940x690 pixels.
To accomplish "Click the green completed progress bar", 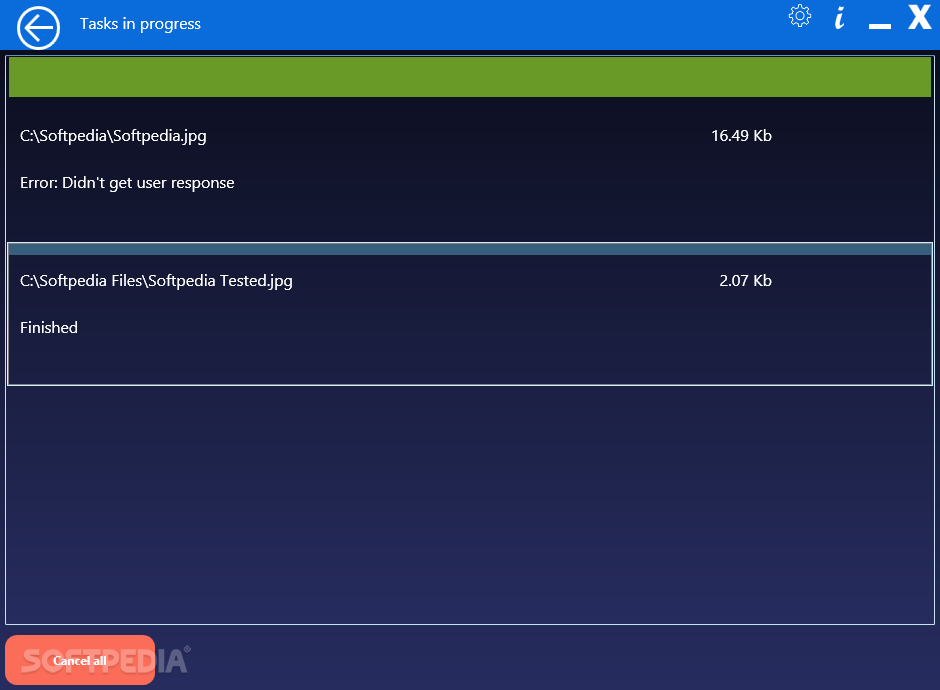I will [469, 77].
